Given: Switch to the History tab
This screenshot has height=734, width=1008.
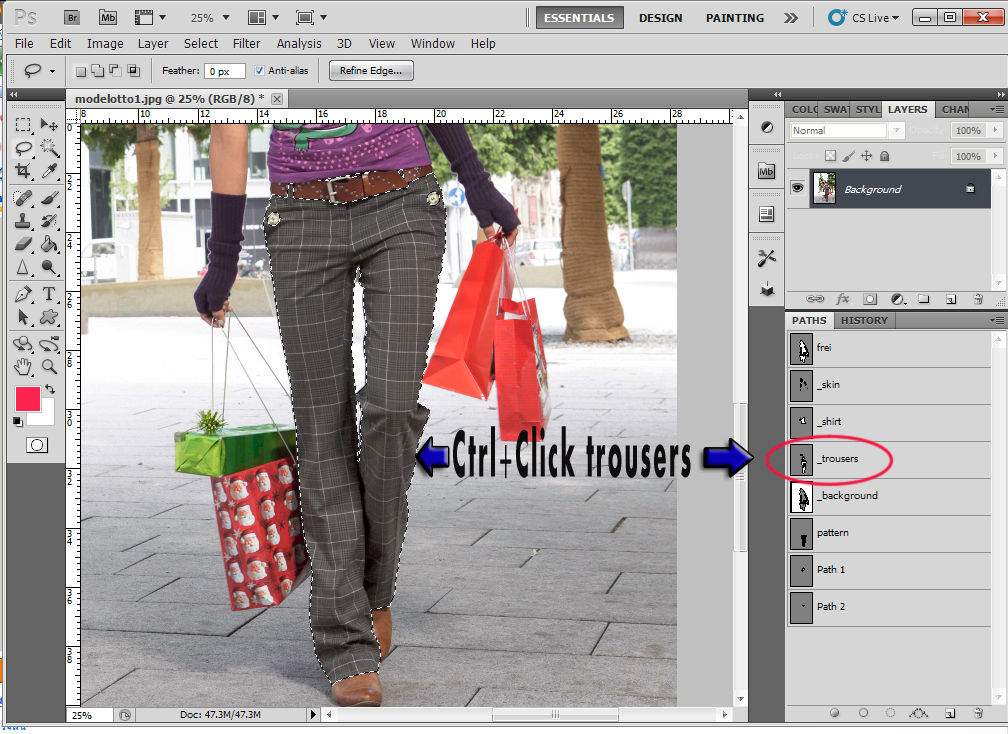Looking at the screenshot, I should pyautogui.click(x=864, y=320).
